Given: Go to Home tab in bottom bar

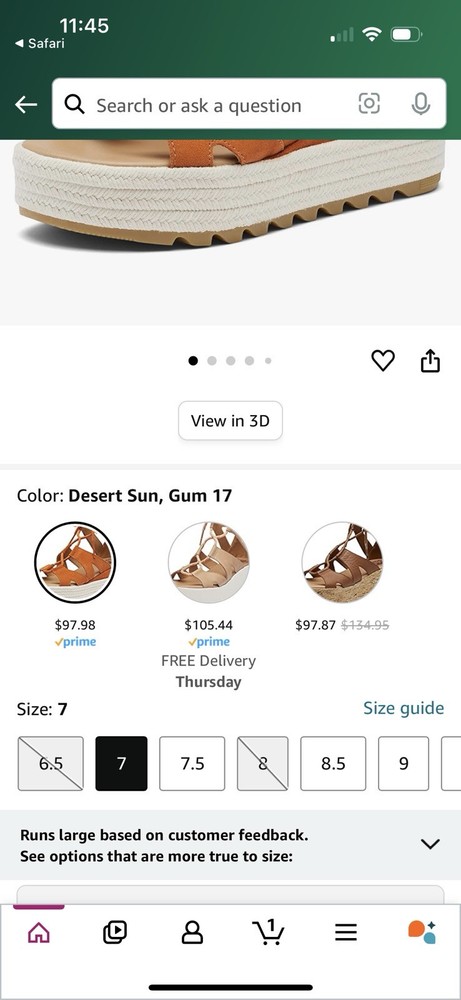Looking at the screenshot, I should tap(39, 933).
